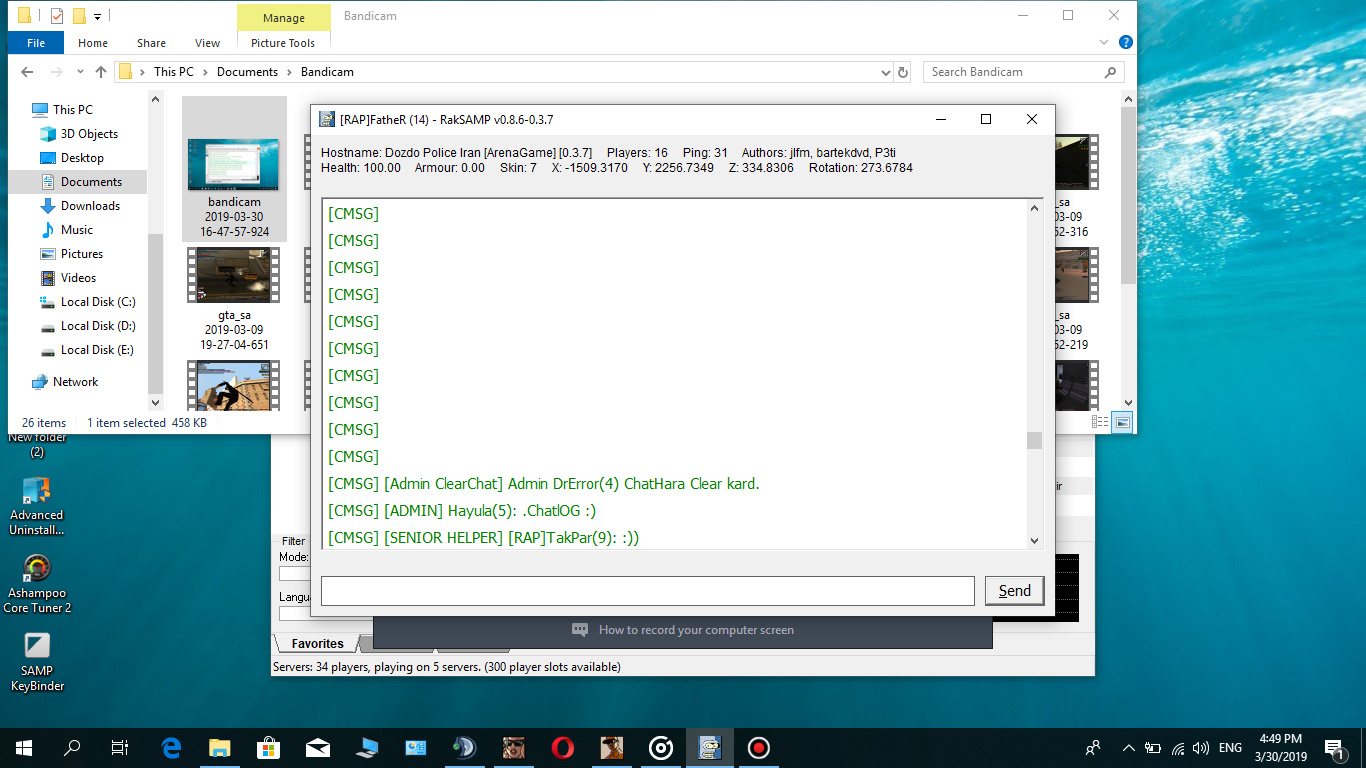Click the RakSAMP title bar app icon
The image size is (1366, 768).
pos(327,119)
